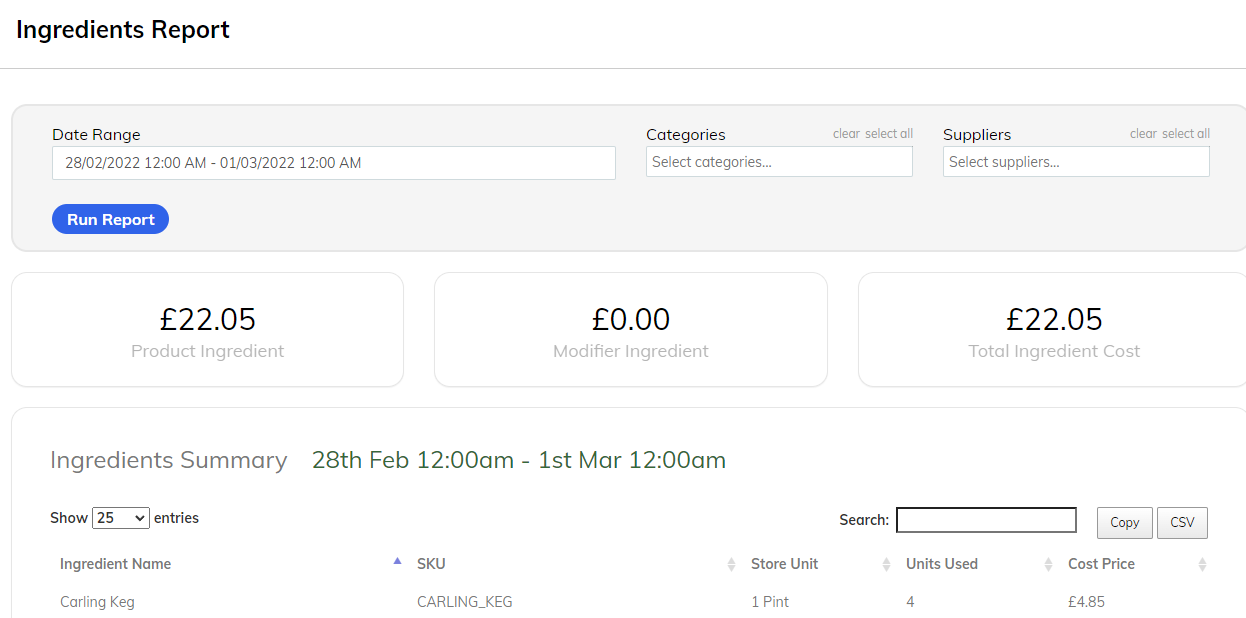Click select all link for Categories
The height and width of the screenshot is (618, 1246).
[x=888, y=134]
